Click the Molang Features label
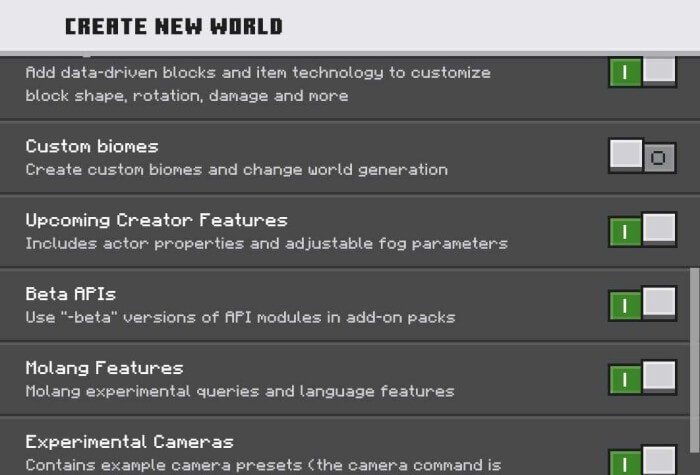 (x=104, y=368)
